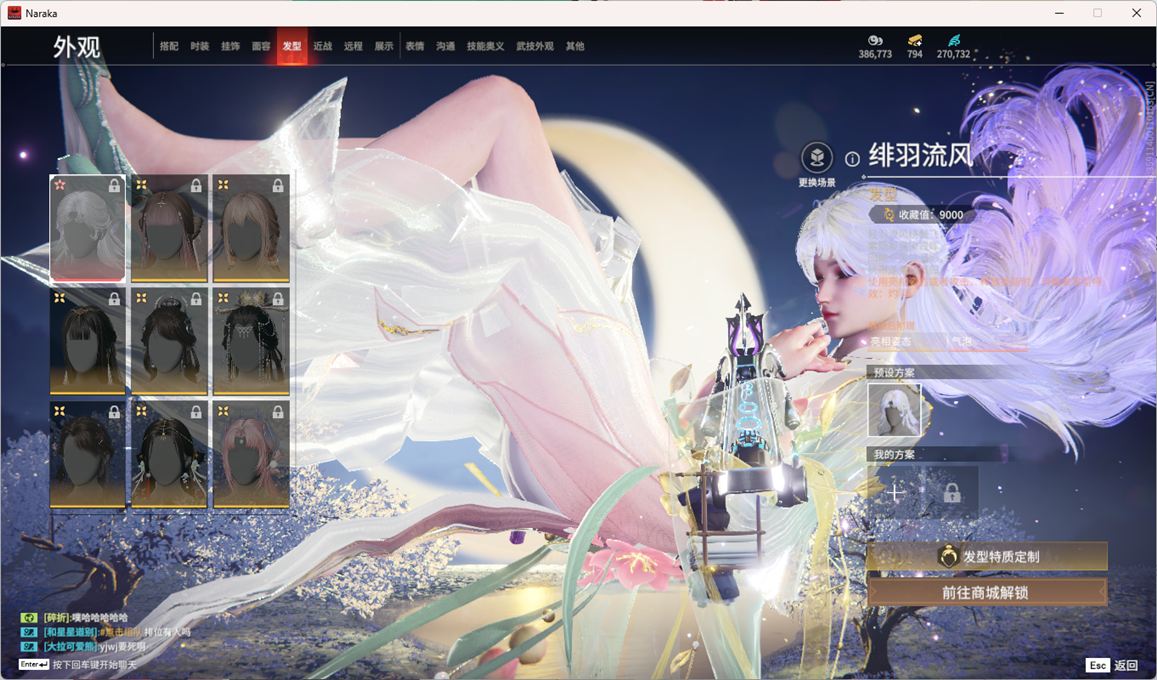Click the teal feather currency icon
This screenshot has width=1157, height=680.
[953, 40]
